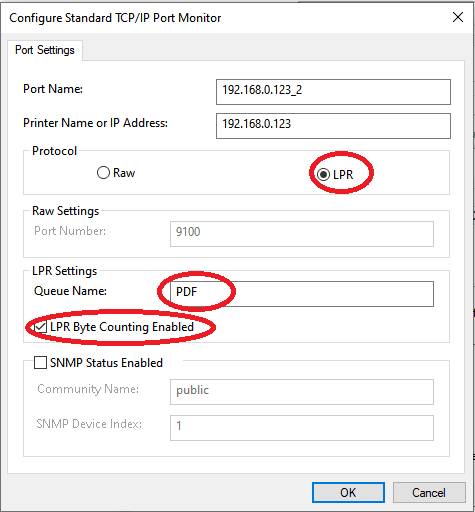The image size is (475, 512).
Task: Click into the Port Name field
Action: (333, 92)
